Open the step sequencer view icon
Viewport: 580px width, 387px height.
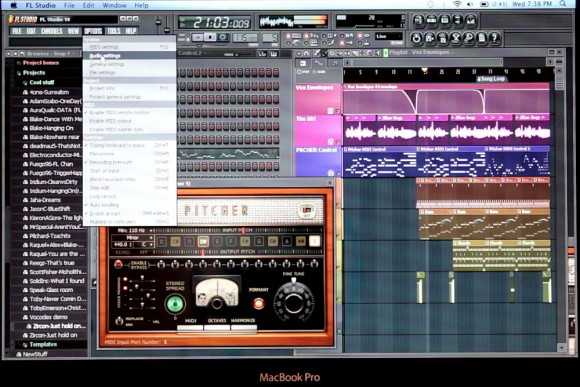click(x=431, y=21)
